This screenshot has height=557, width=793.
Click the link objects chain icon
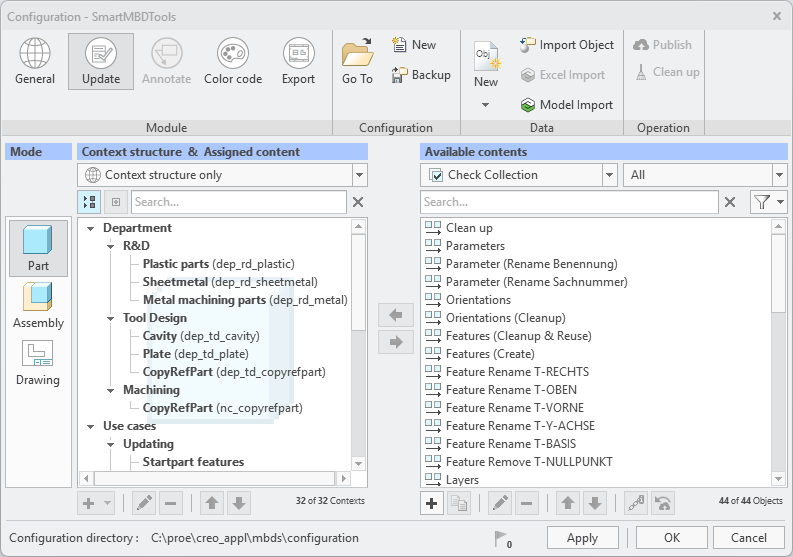pyautogui.click(x=636, y=503)
